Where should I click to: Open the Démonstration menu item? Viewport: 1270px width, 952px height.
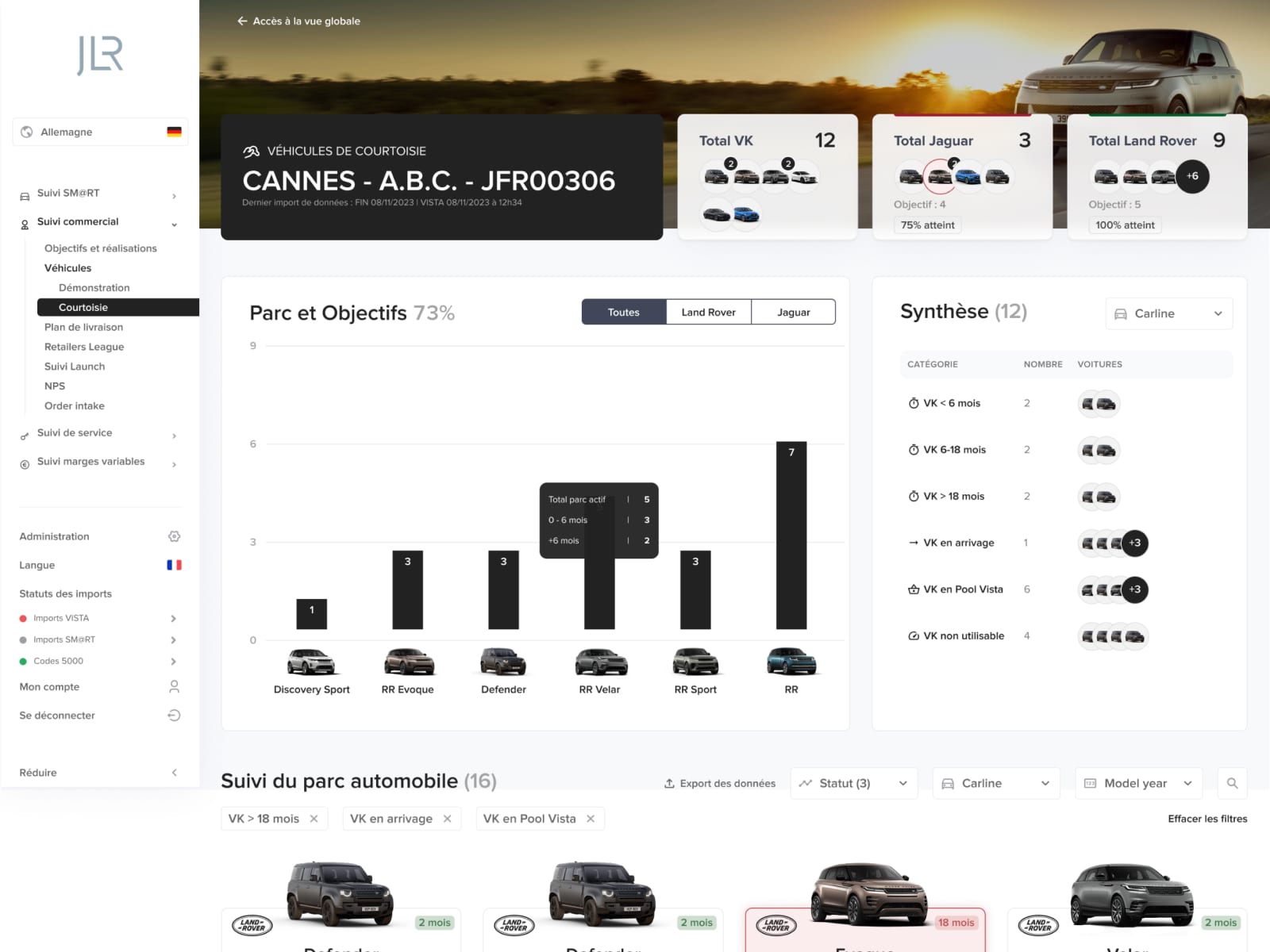(x=94, y=287)
